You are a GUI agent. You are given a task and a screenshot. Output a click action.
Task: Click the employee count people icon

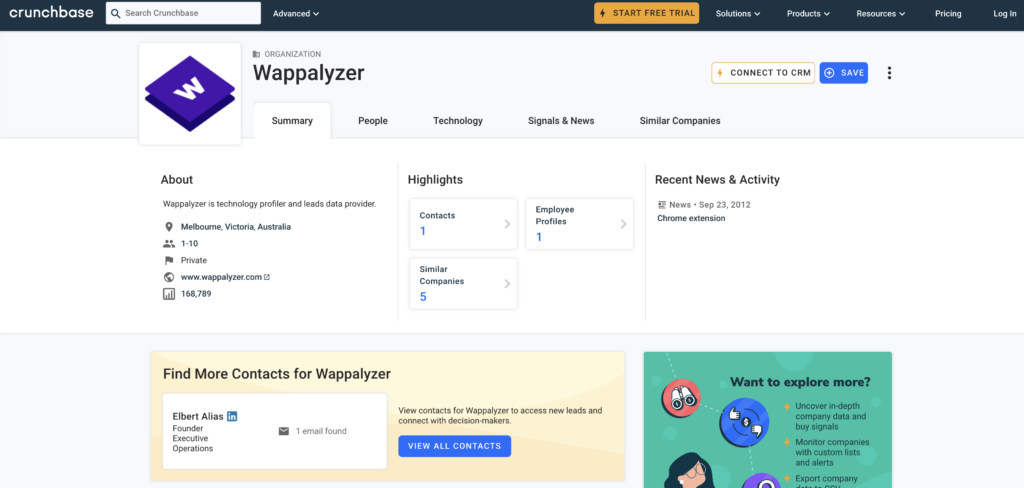coord(168,244)
